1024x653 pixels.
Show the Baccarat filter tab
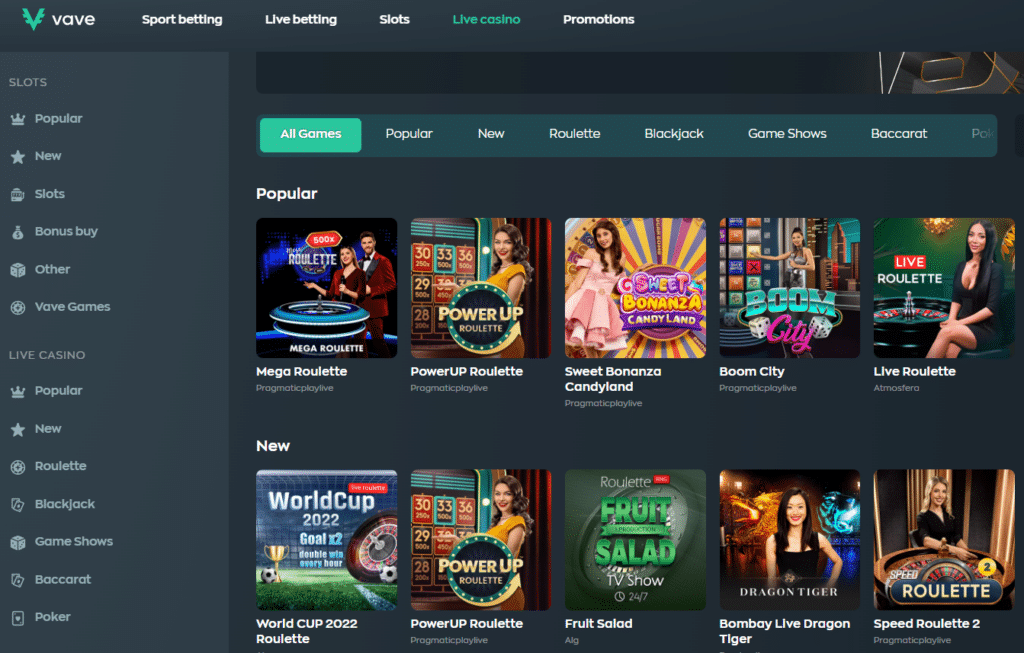tap(899, 134)
